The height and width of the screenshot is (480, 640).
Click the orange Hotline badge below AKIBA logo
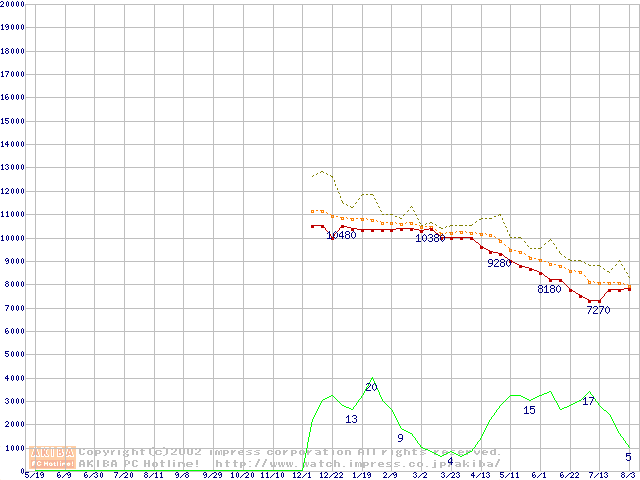53,464
